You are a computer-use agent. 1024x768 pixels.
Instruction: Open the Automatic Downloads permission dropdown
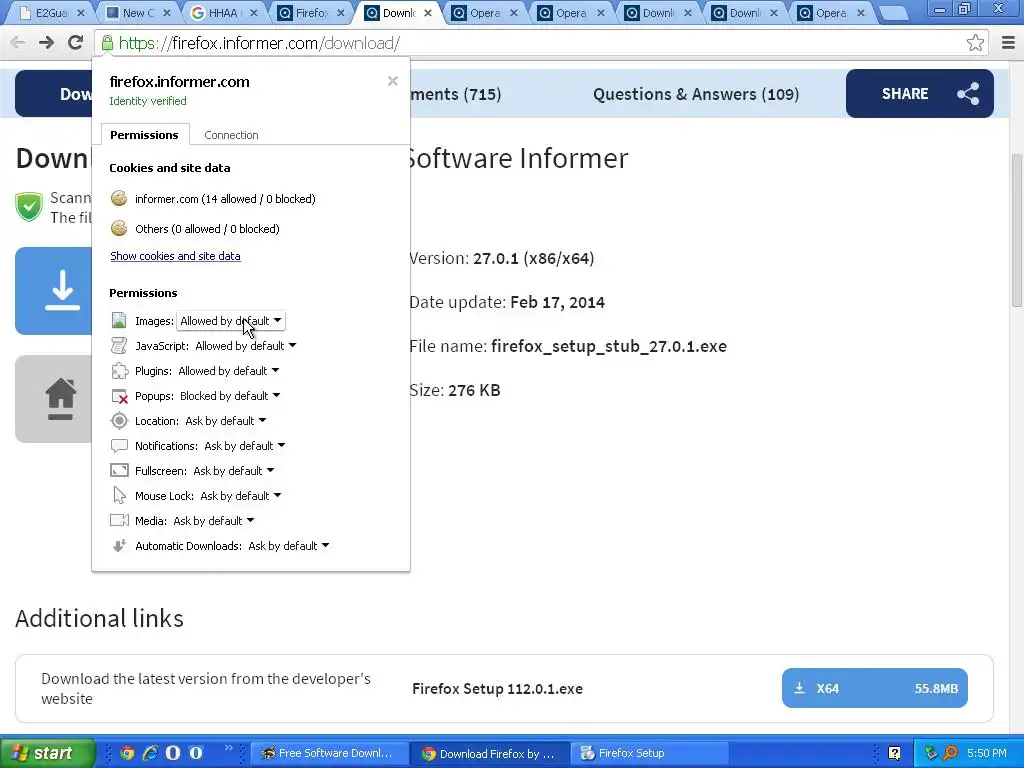(x=289, y=546)
